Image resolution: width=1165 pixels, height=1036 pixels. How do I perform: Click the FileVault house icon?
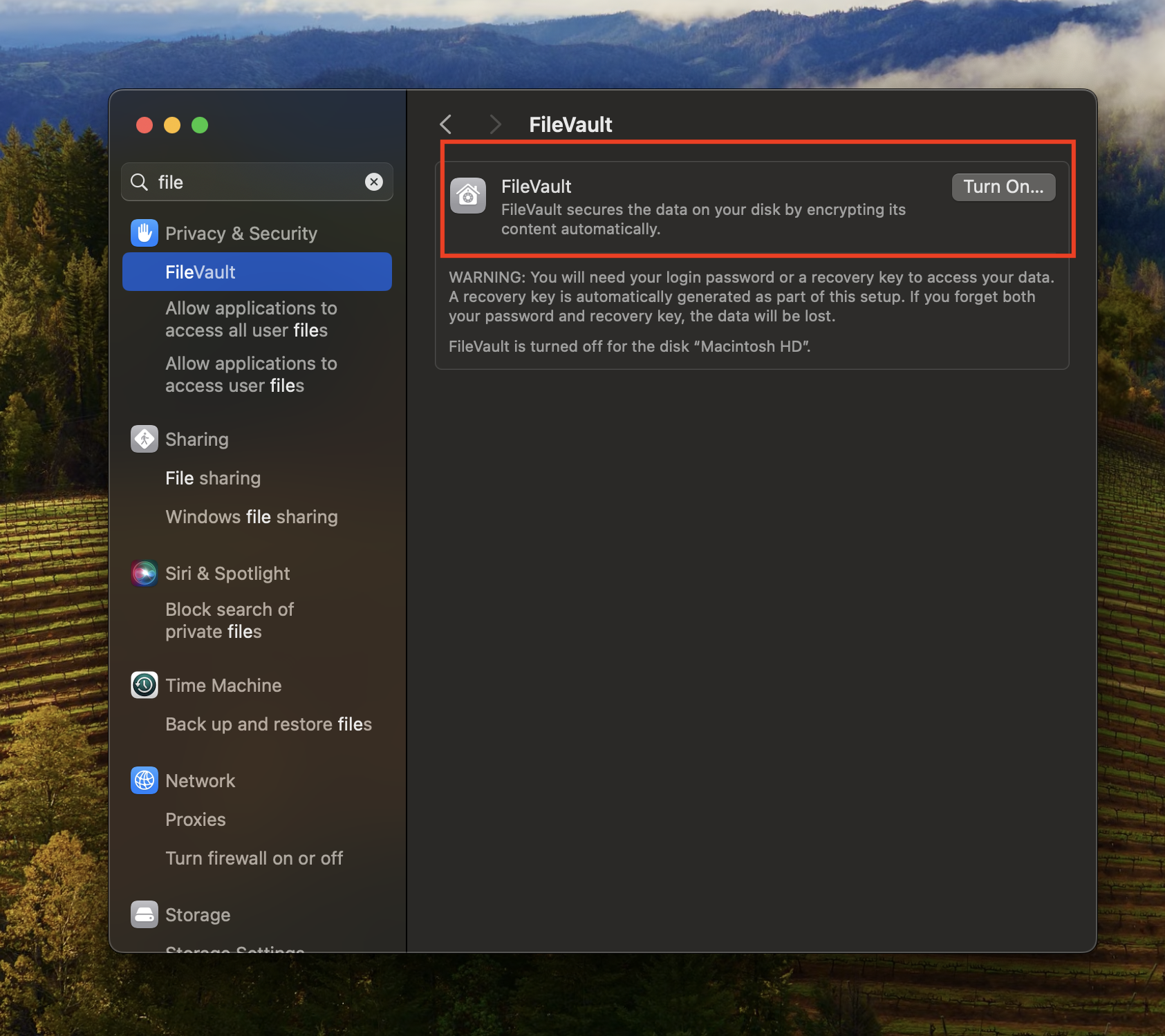point(468,196)
